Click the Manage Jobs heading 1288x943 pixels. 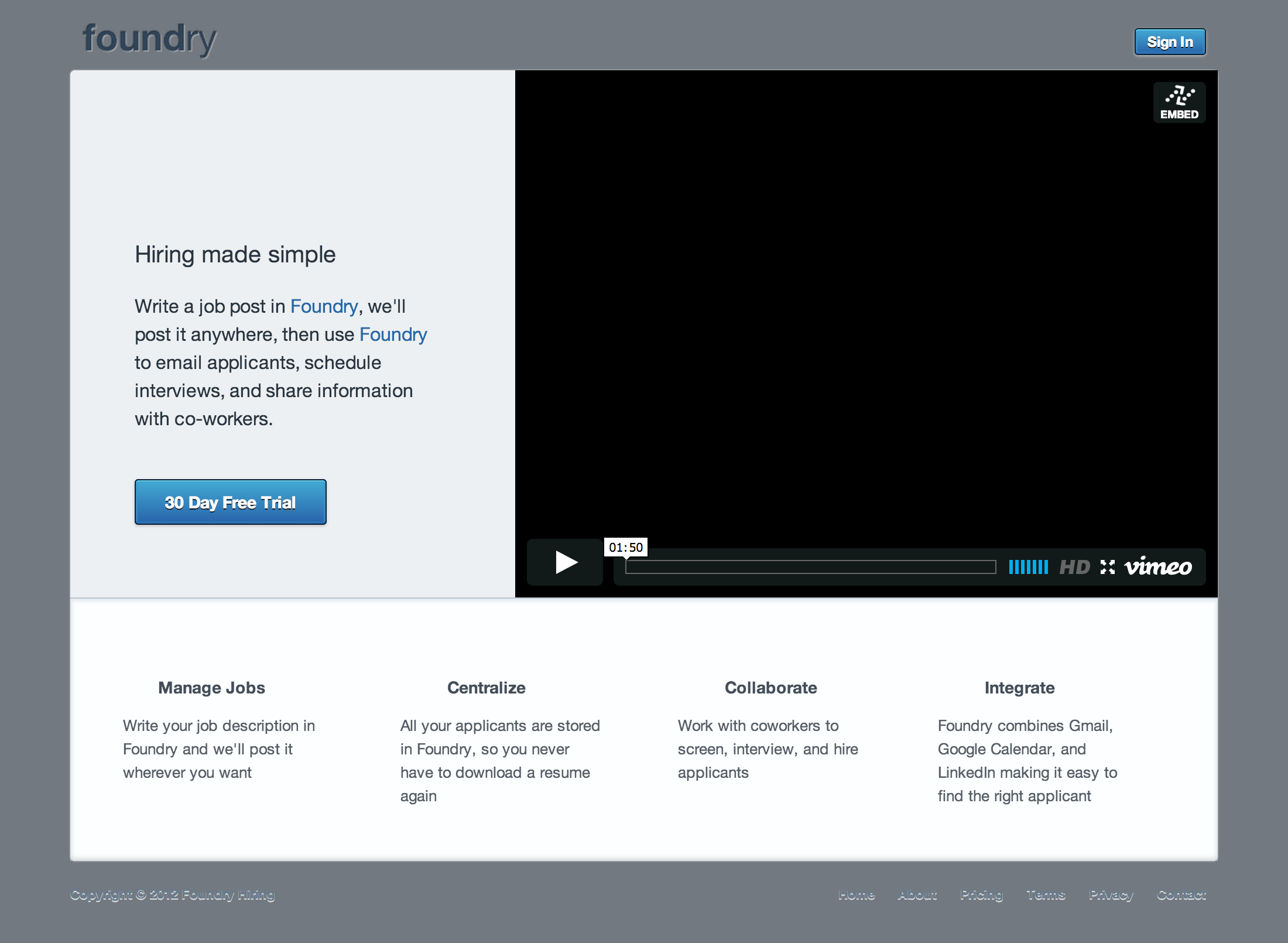[x=211, y=688]
